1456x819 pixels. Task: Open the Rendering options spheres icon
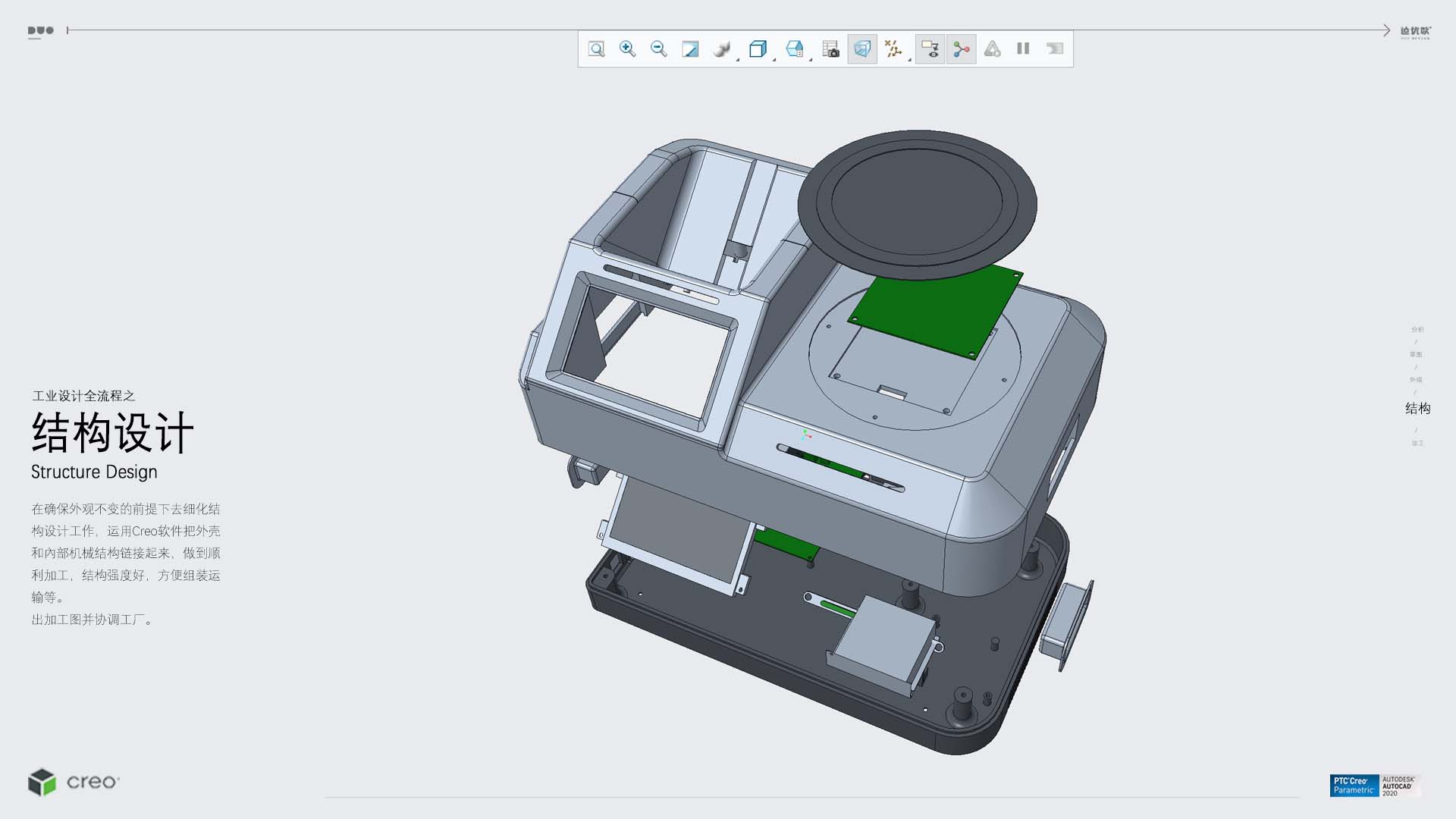point(721,49)
